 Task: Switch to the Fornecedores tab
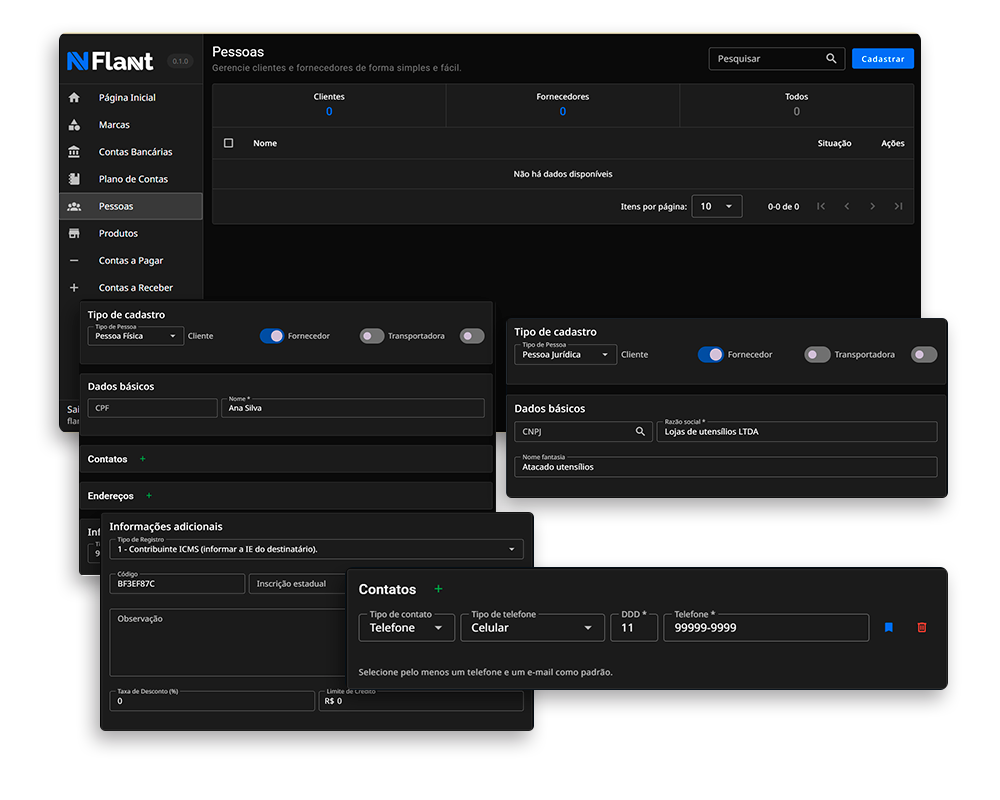562,105
